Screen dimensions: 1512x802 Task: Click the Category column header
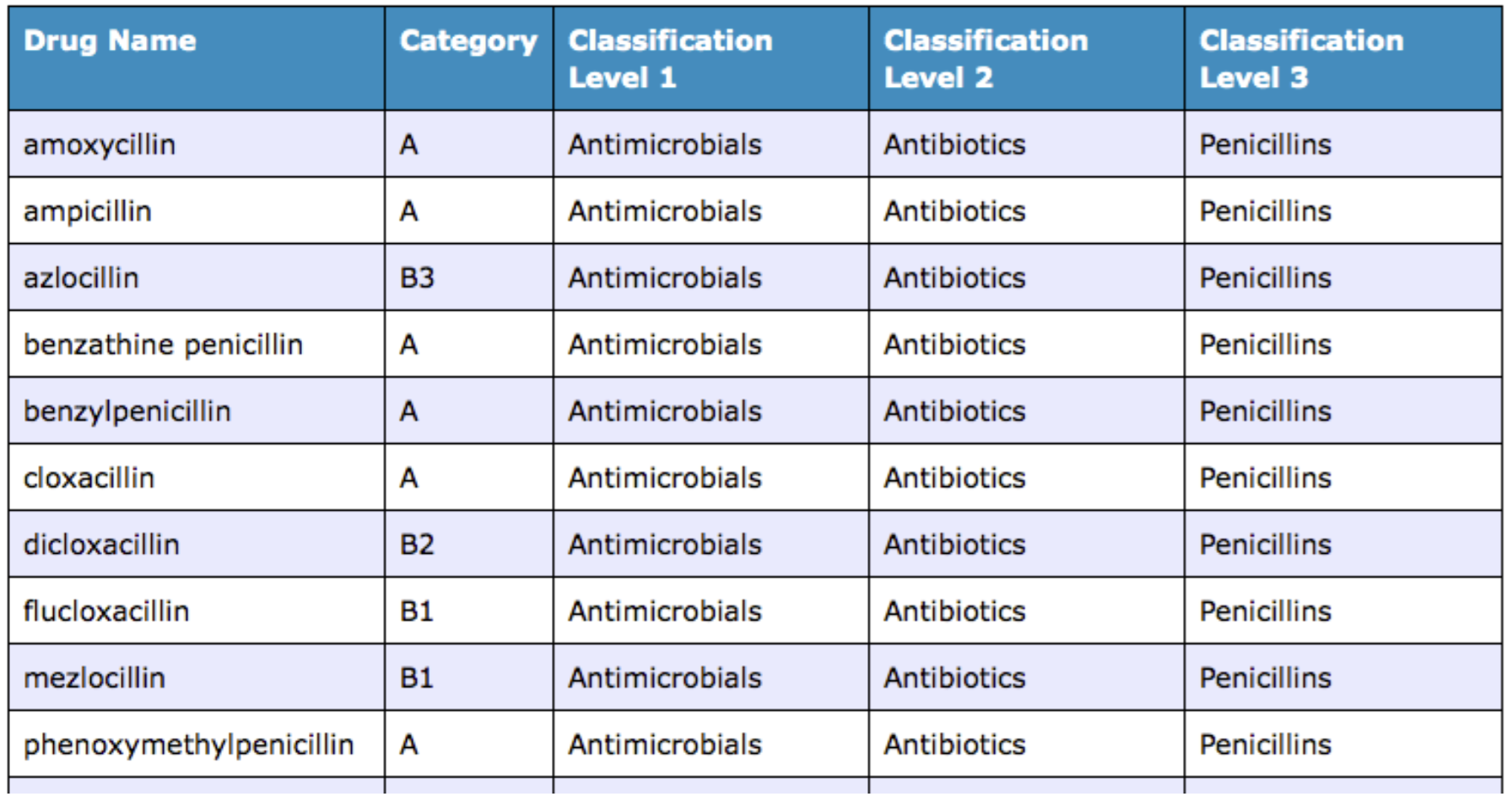[x=468, y=41]
